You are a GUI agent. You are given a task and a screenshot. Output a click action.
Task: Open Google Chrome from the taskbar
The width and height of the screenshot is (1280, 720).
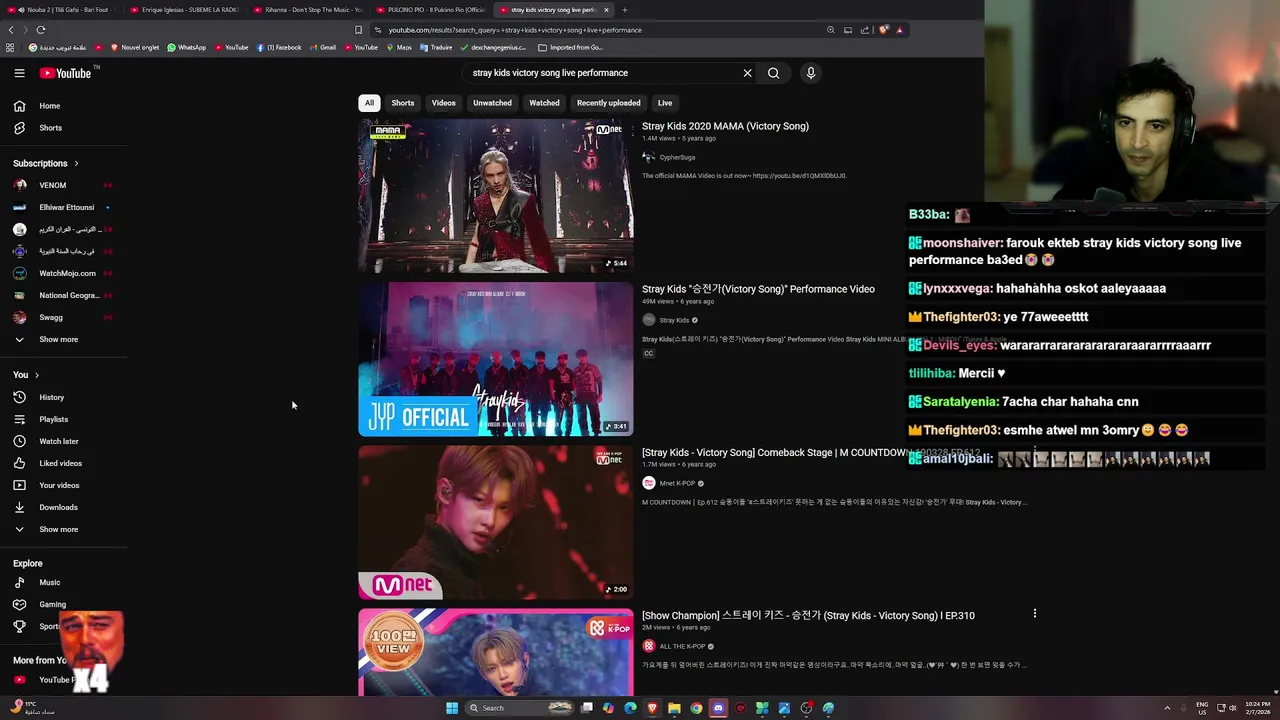696,708
